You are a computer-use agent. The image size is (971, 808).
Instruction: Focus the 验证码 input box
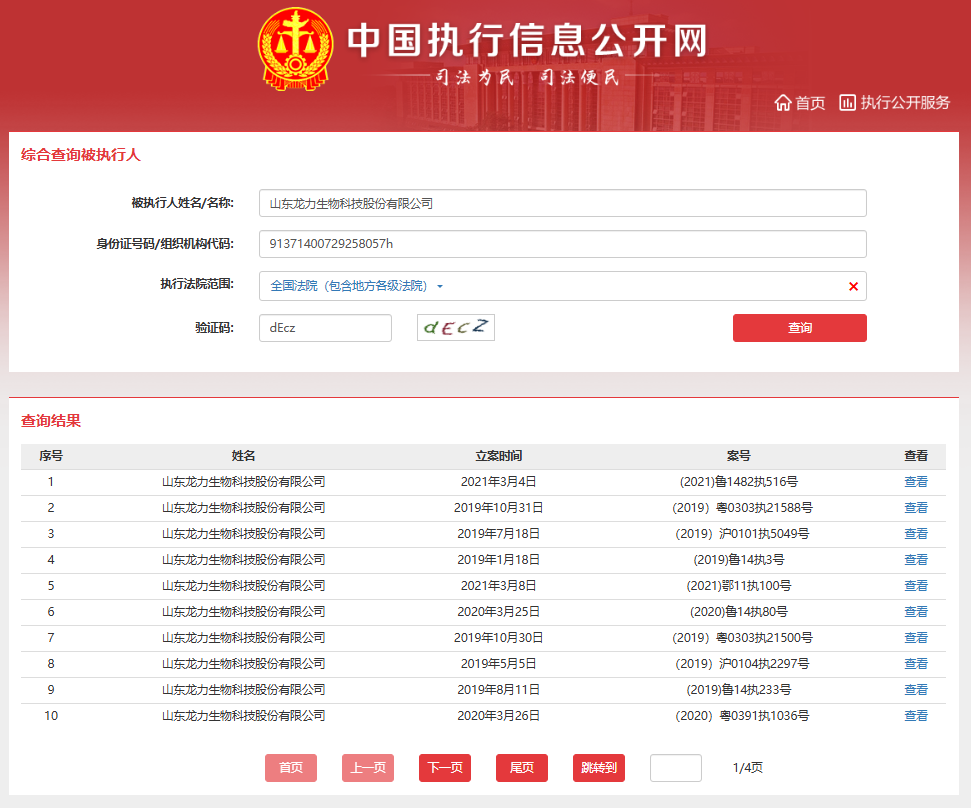coord(325,328)
